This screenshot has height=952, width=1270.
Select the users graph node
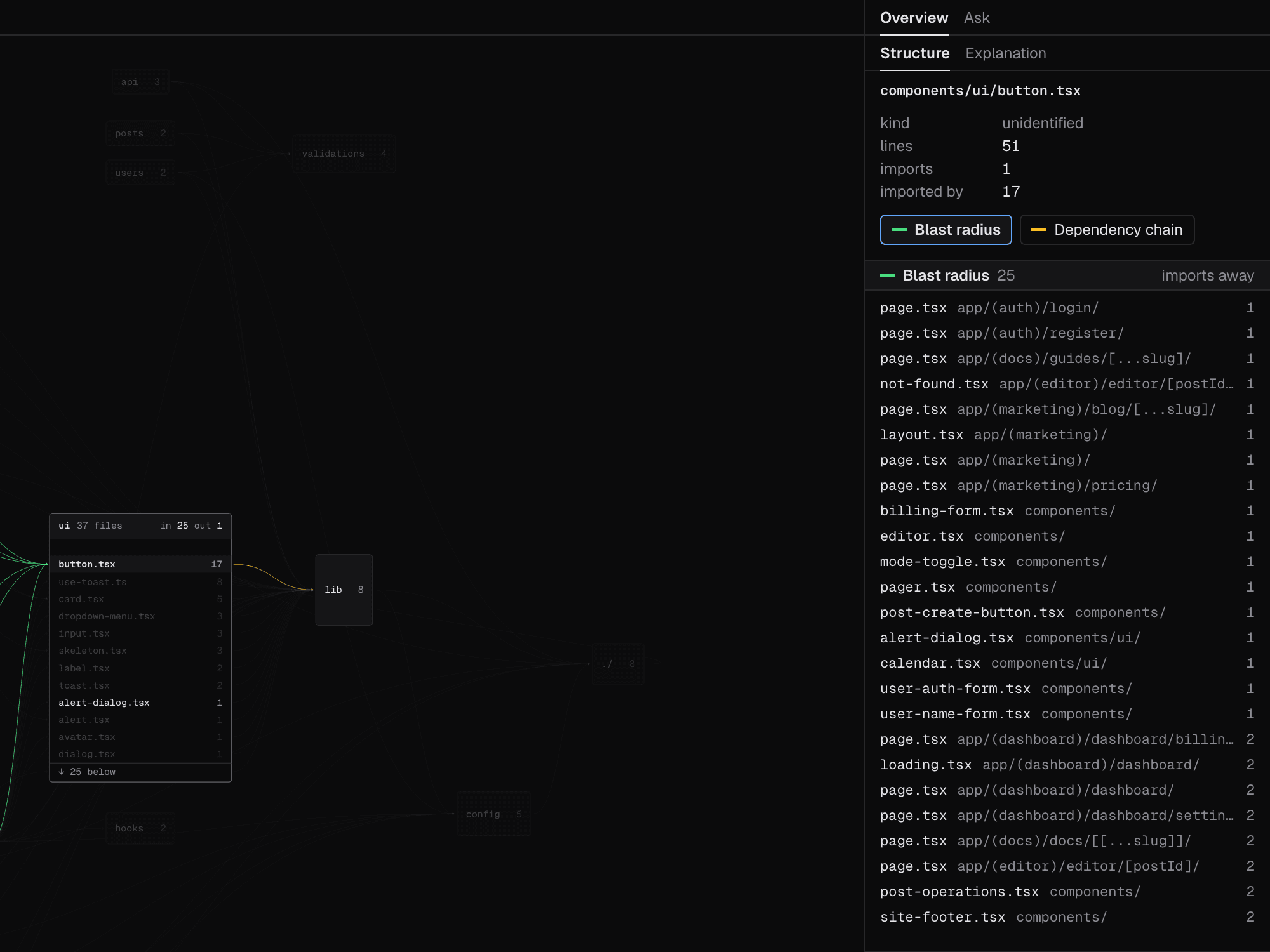point(140,173)
